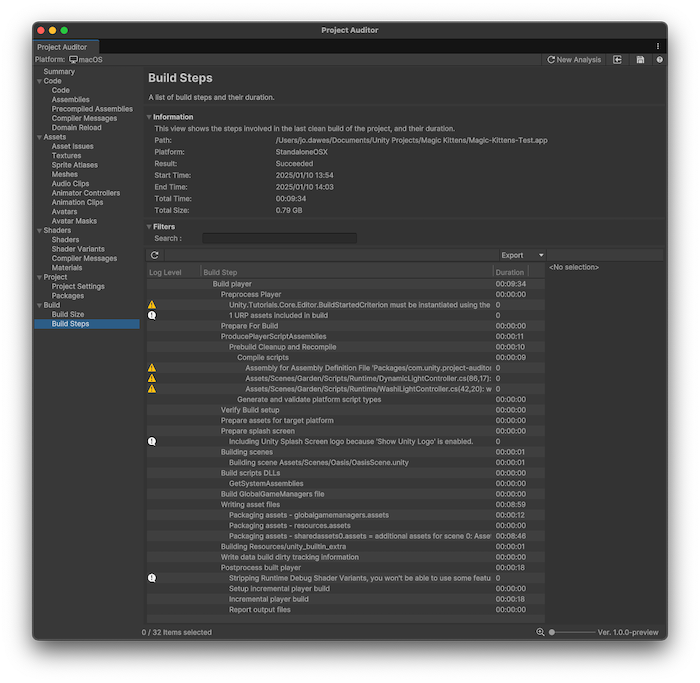The width and height of the screenshot is (700, 683).
Task: Select the Project Auditor tab
Action: [x=62, y=47]
